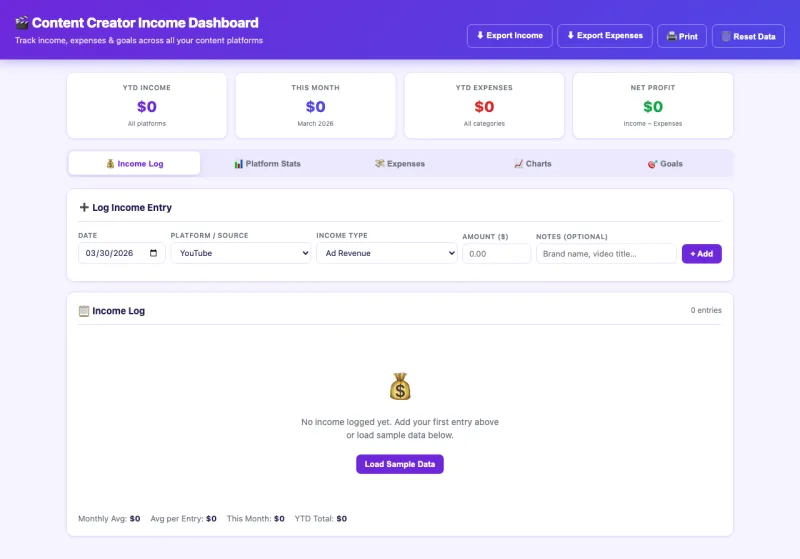Click Export Income download button

coord(509,36)
